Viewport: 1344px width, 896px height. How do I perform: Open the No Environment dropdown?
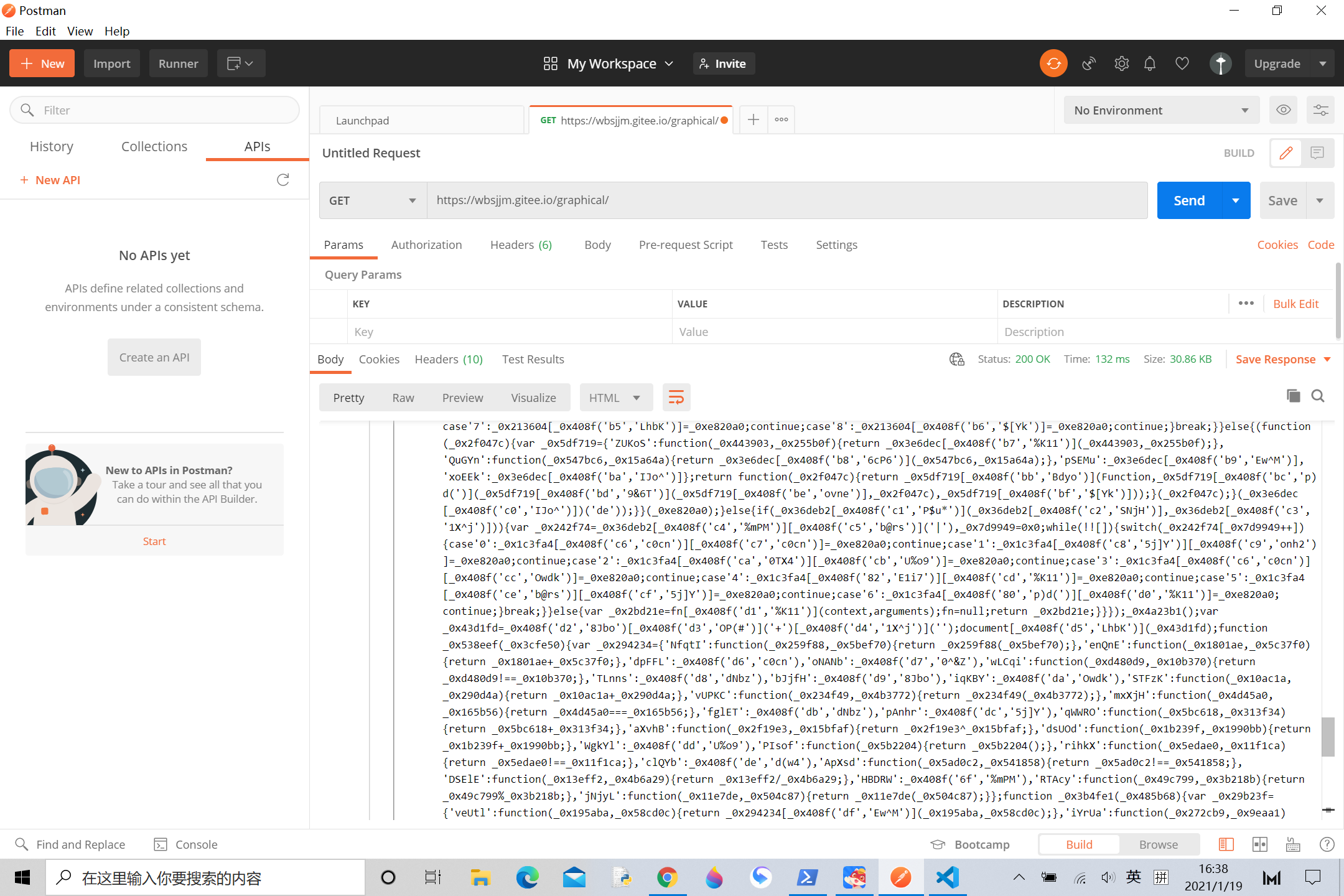[1161, 110]
